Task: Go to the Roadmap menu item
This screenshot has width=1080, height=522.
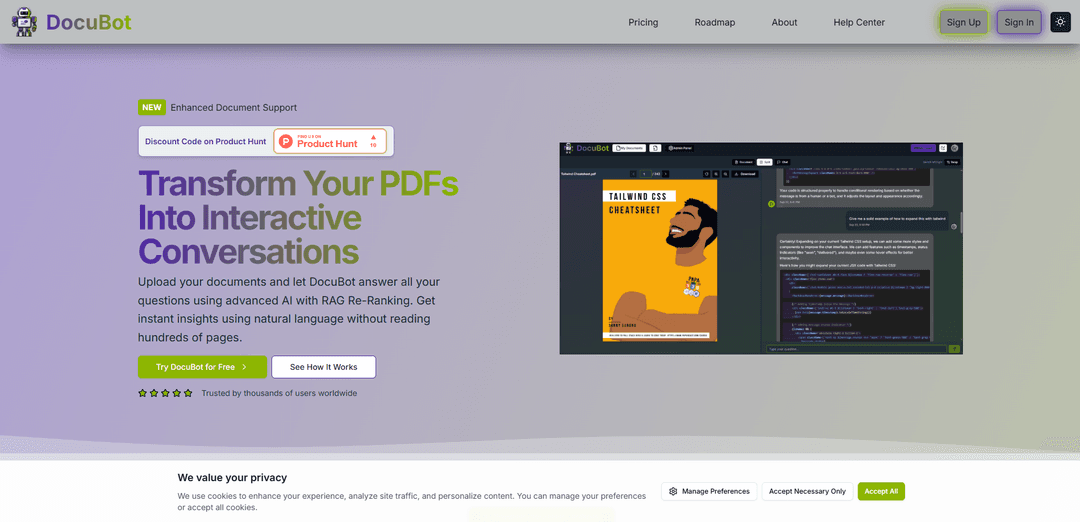Action: coord(714,22)
